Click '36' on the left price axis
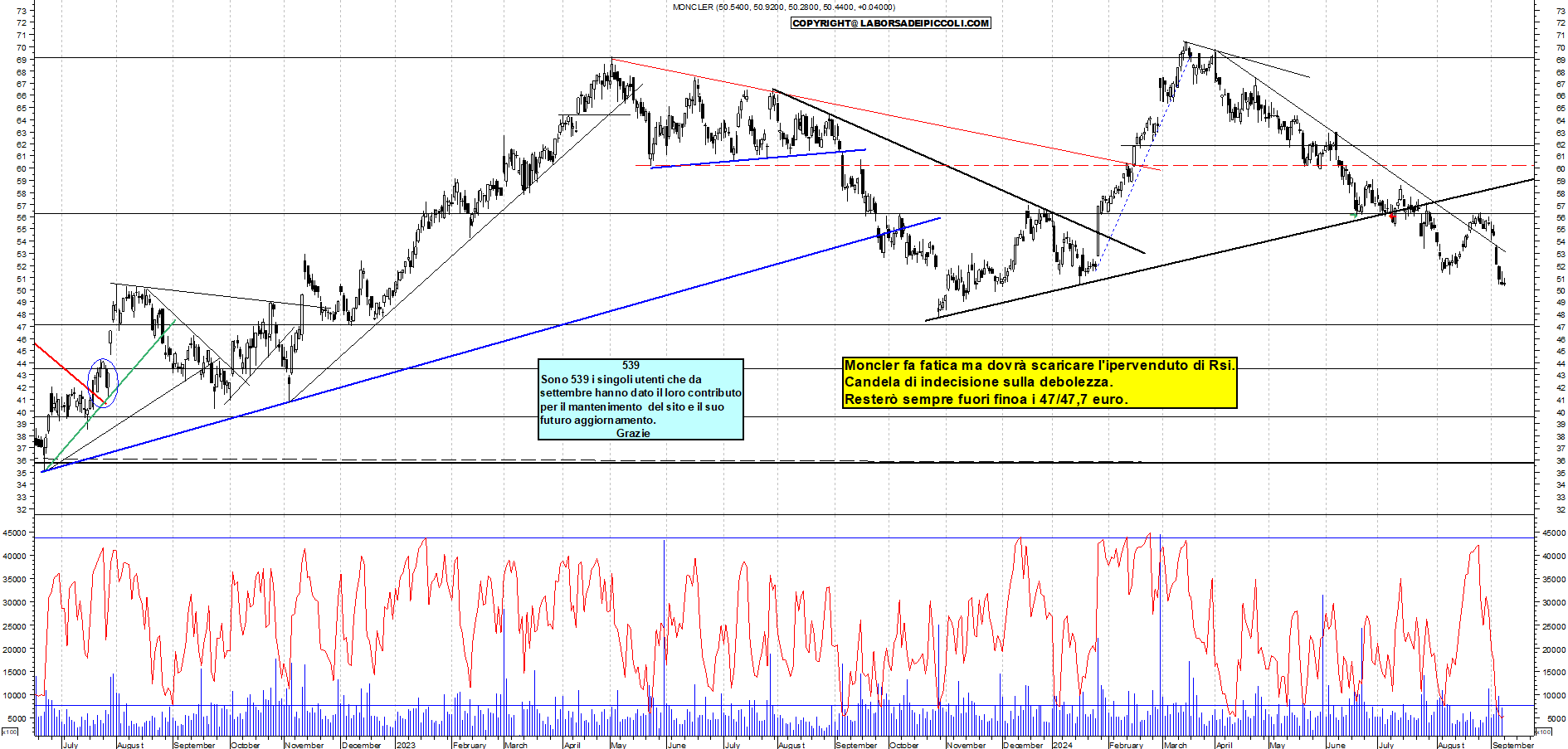The width and height of the screenshot is (1568, 749). [22, 460]
